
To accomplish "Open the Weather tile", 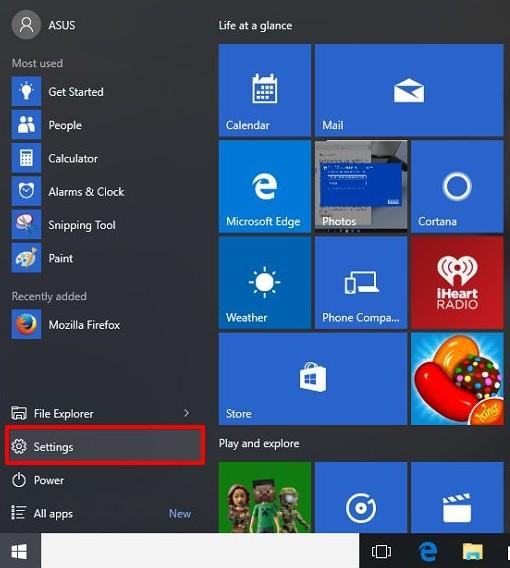I will 264,283.
